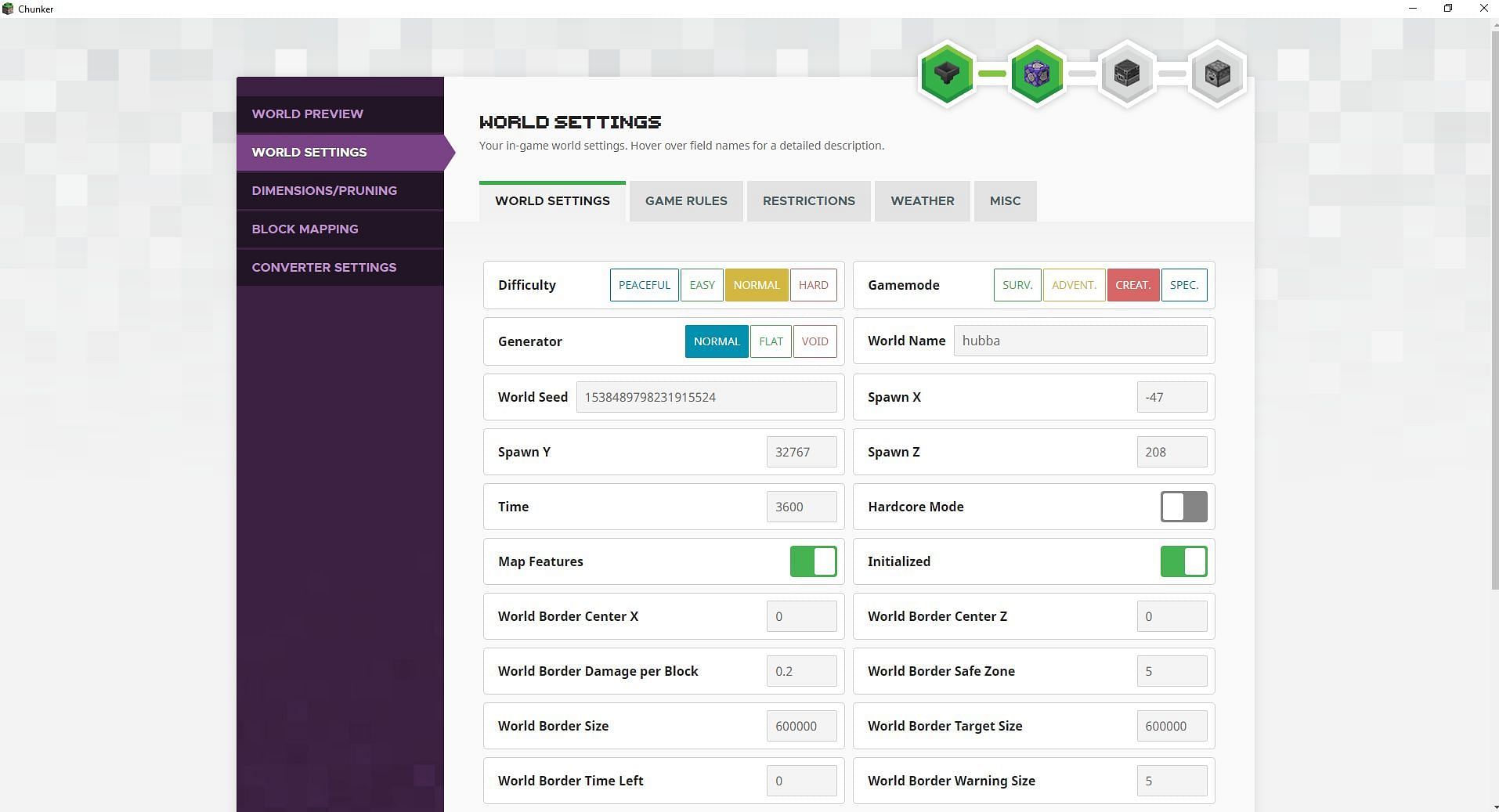
Task: Open Block Mapping from sidebar
Action: [305, 229]
